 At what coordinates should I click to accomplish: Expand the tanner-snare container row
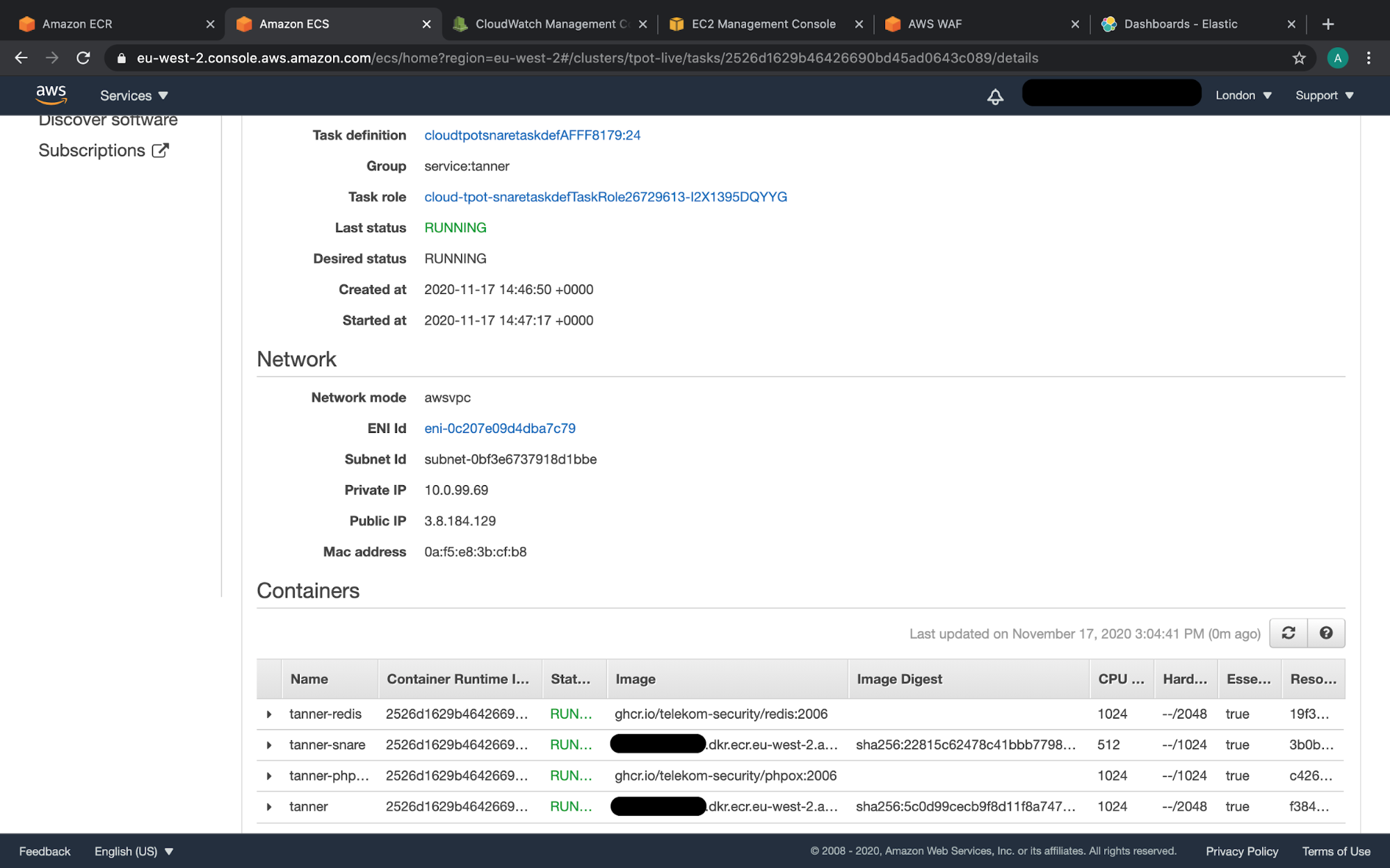[x=269, y=745]
